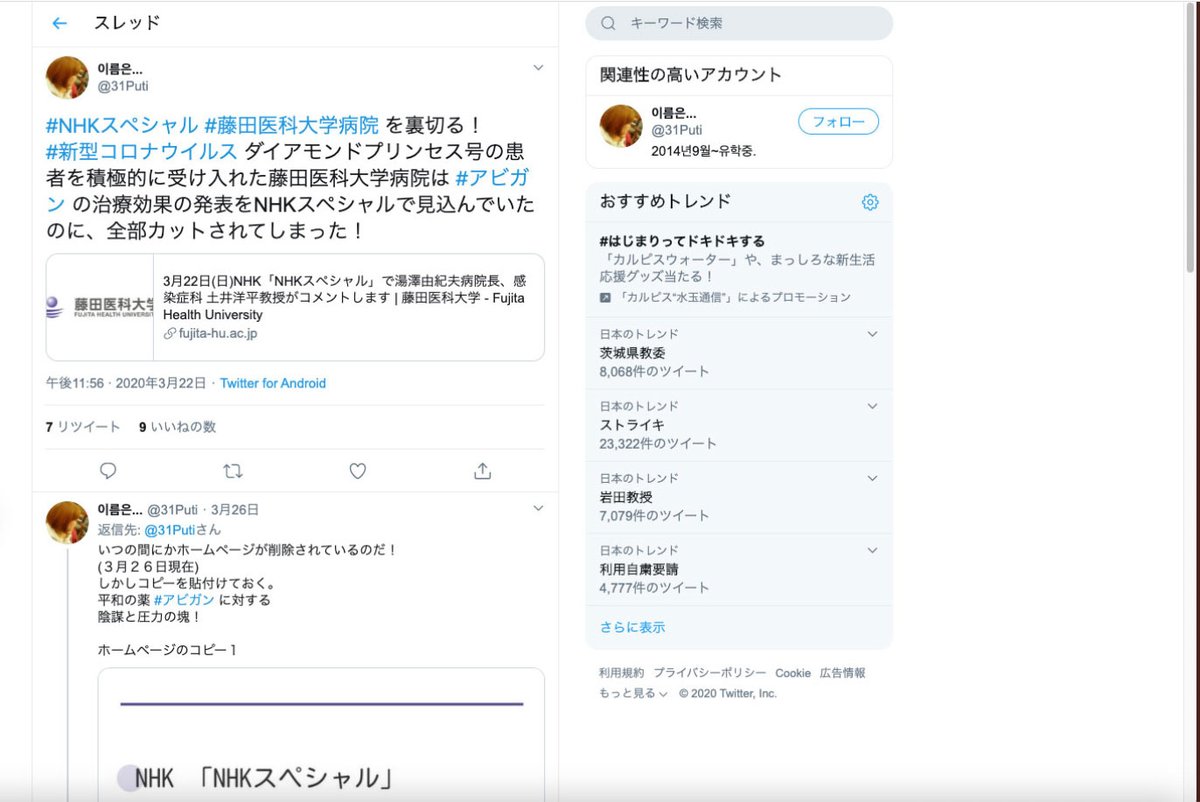
Task: Open the main tweet's more options chevron
Action: point(538,68)
